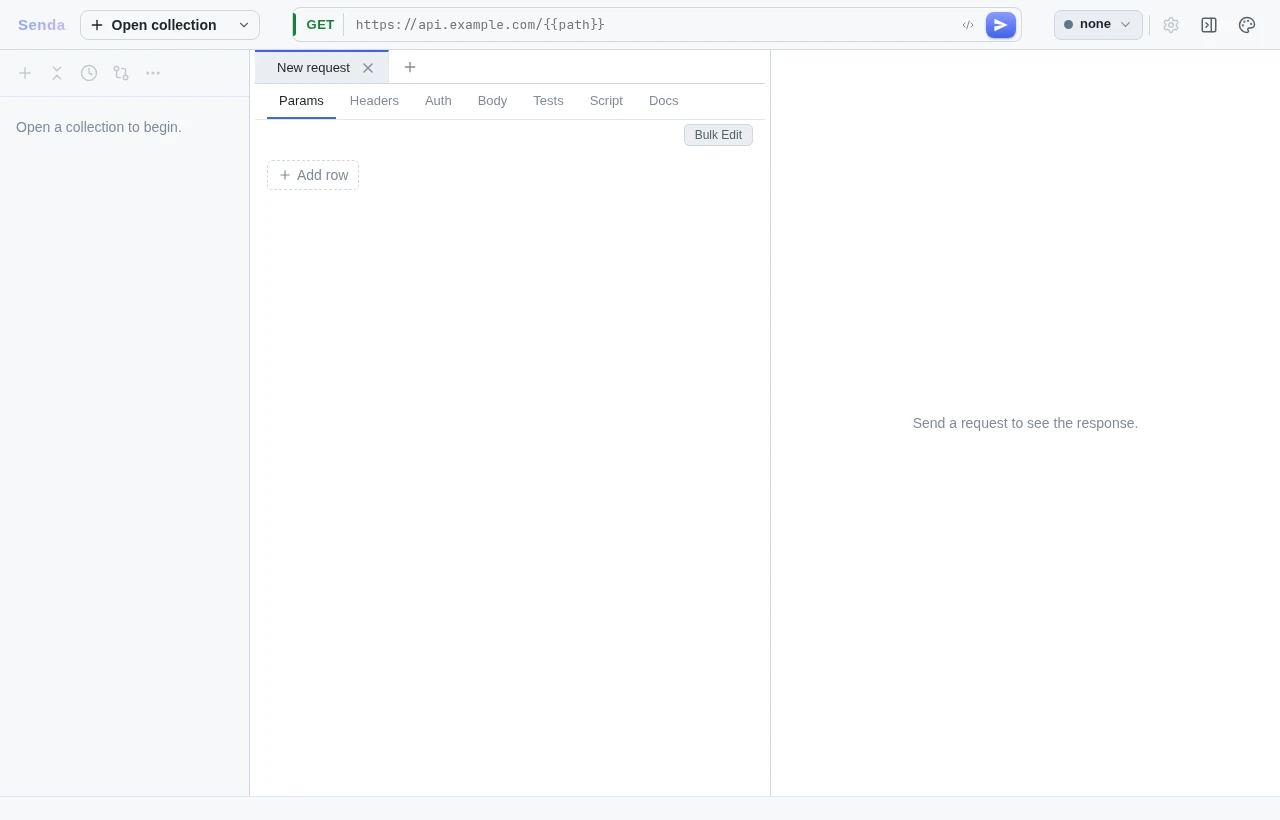
Task: Open the settings gear icon
Action: pos(1171,25)
